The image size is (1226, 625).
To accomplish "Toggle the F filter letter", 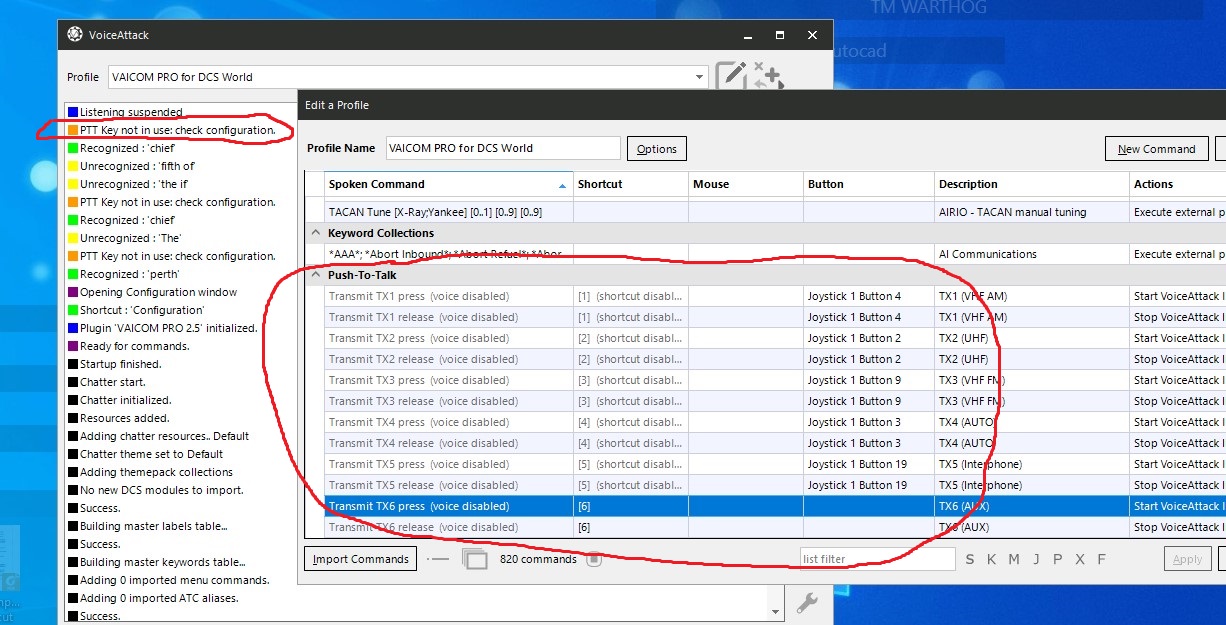I will click(1101, 559).
